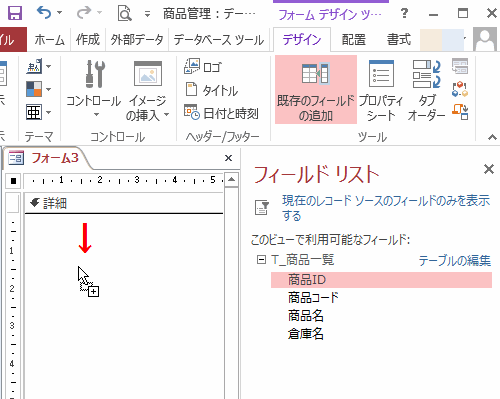Switch to the ホーム tab
This screenshot has height=399, width=500.
(49, 40)
